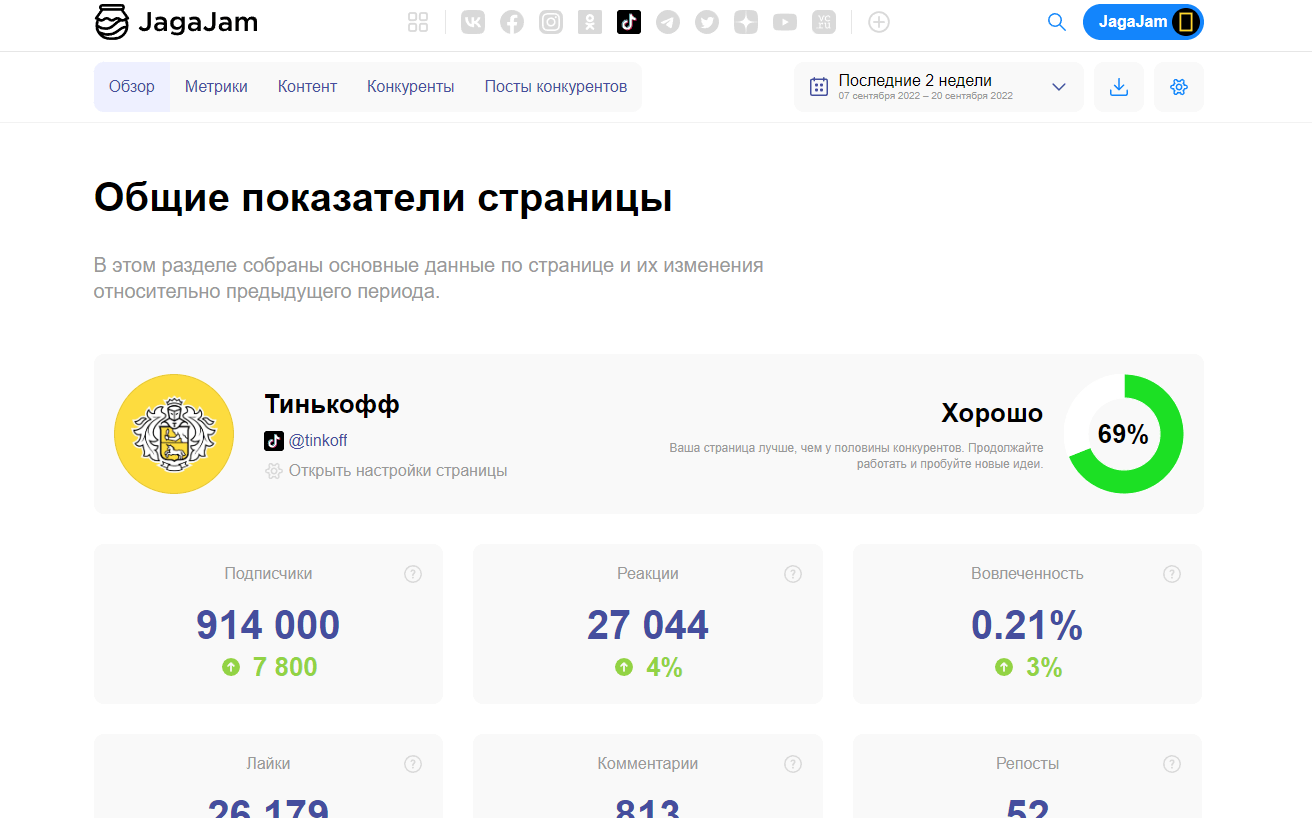Viewport: 1312px width, 818px height.
Task: Click the Общие показатели страницы heading
Action: pos(383,198)
